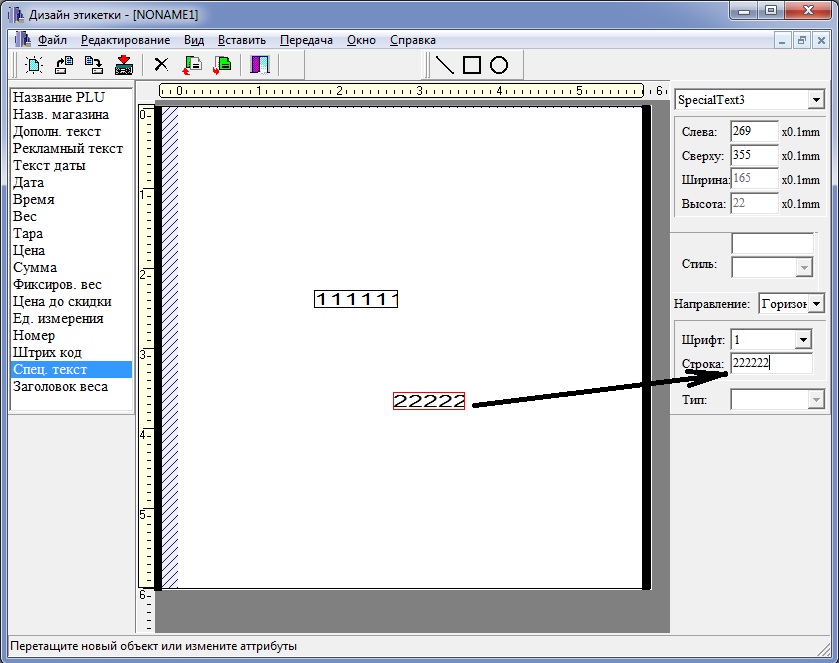The width and height of the screenshot is (839, 663).
Task: Open the Передача menu
Action: click(306, 40)
